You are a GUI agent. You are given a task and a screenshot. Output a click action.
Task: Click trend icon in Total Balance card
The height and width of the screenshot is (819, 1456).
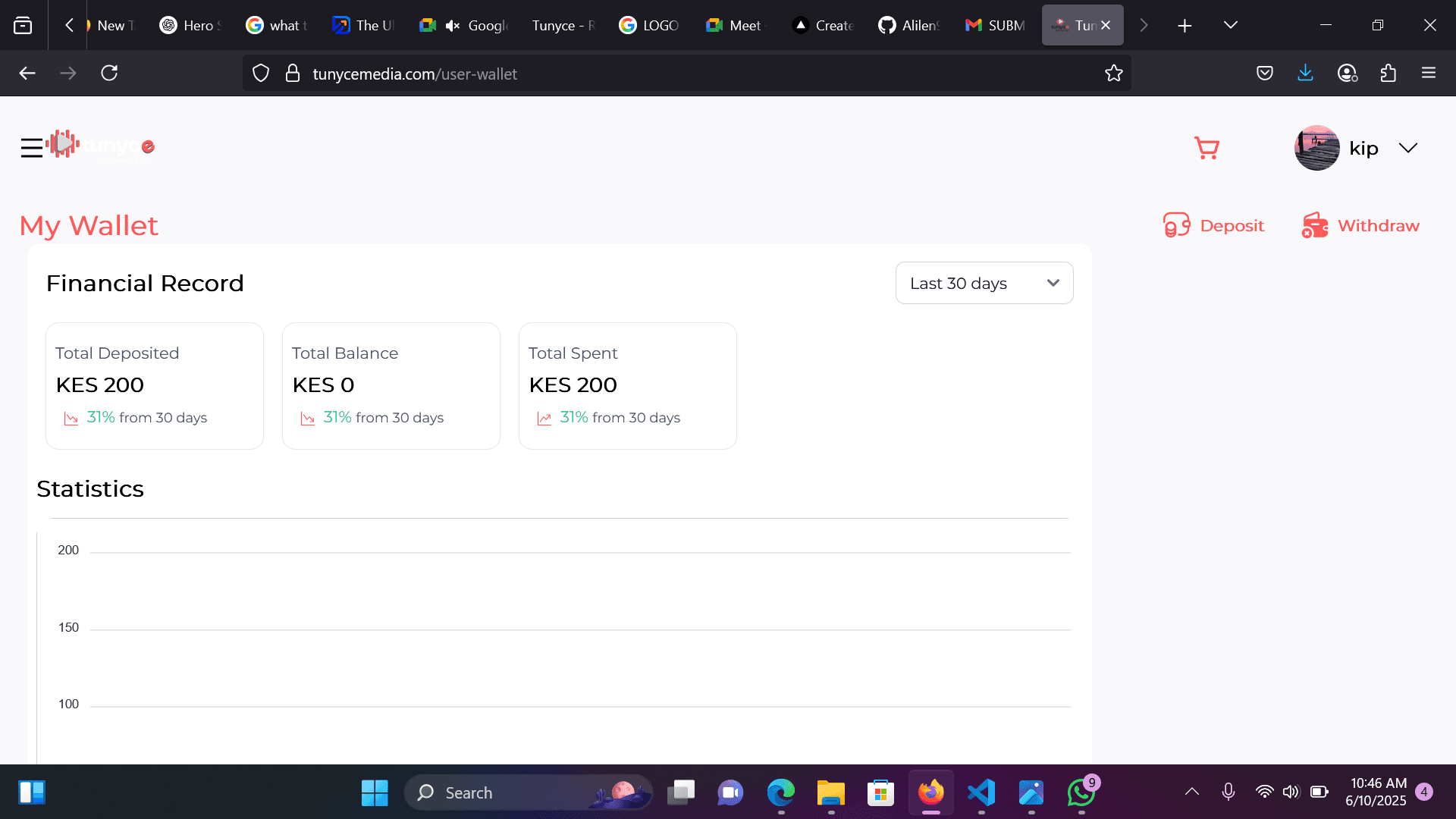coord(308,419)
